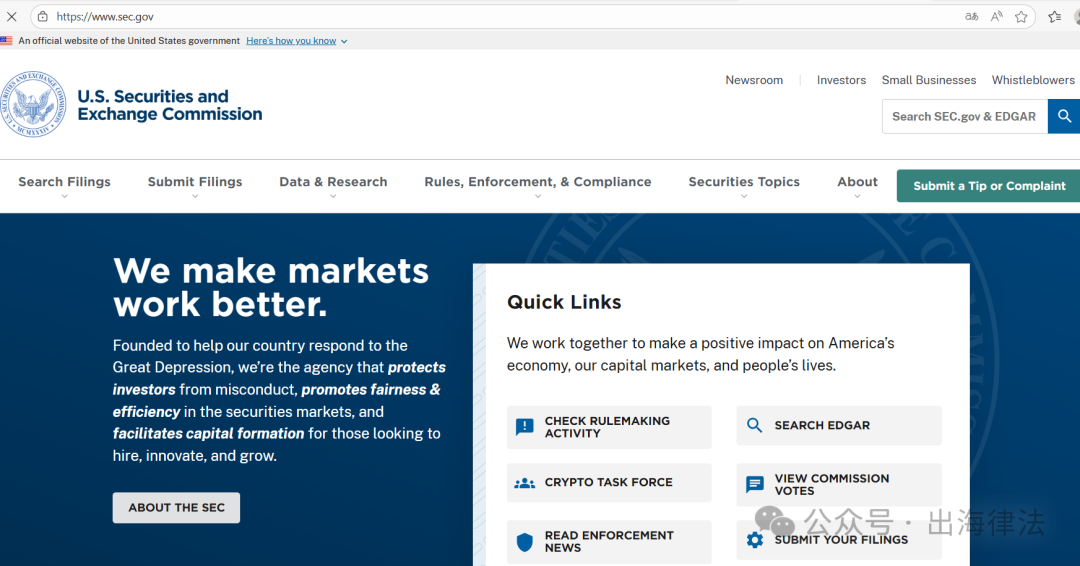Image resolution: width=1080 pixels, height=566 pixels.
Task: Open SUBMIT YOUR FILINGS quick link
Action: pos(839,540)
